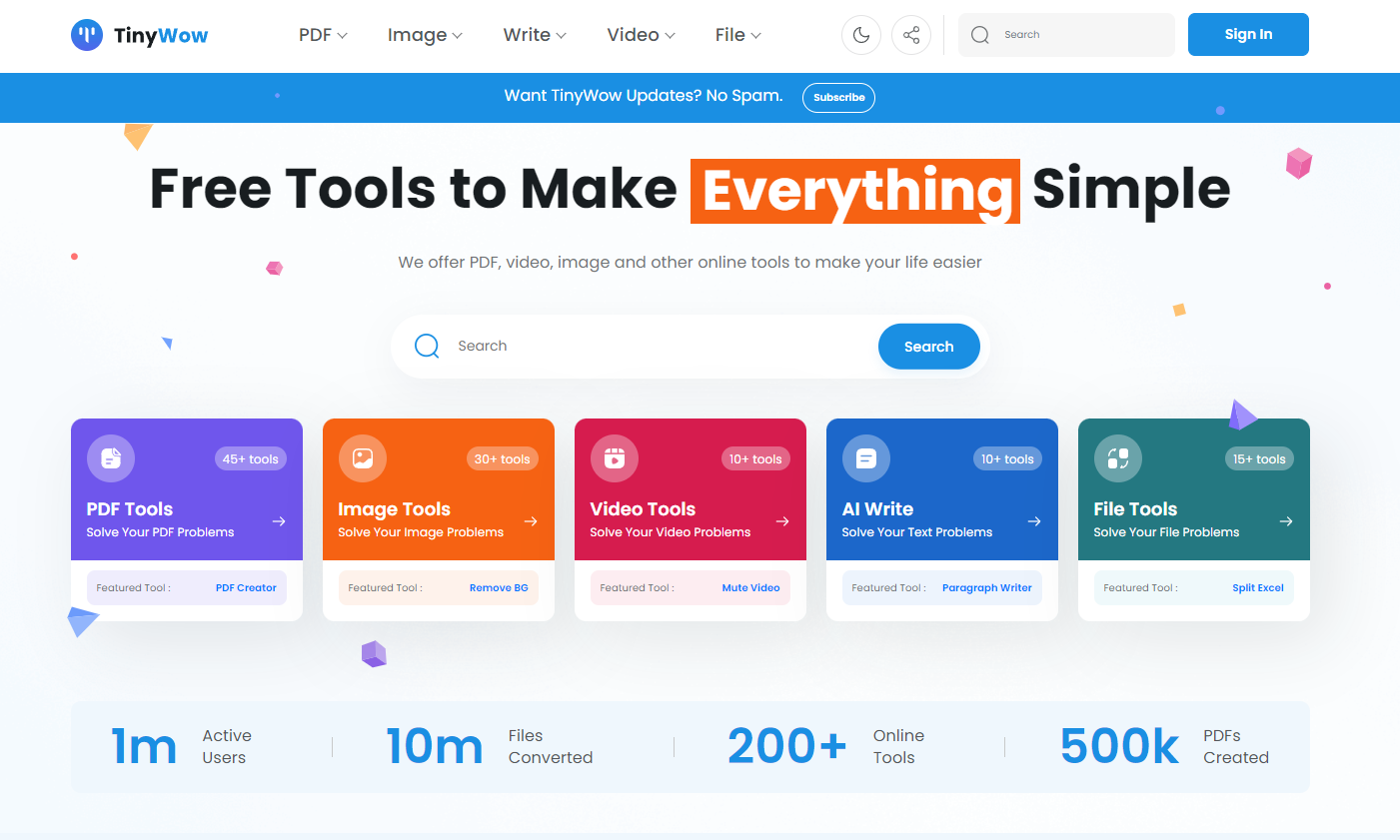
Task: Open the AI Write card title
Action: click(x=877, y=509)
